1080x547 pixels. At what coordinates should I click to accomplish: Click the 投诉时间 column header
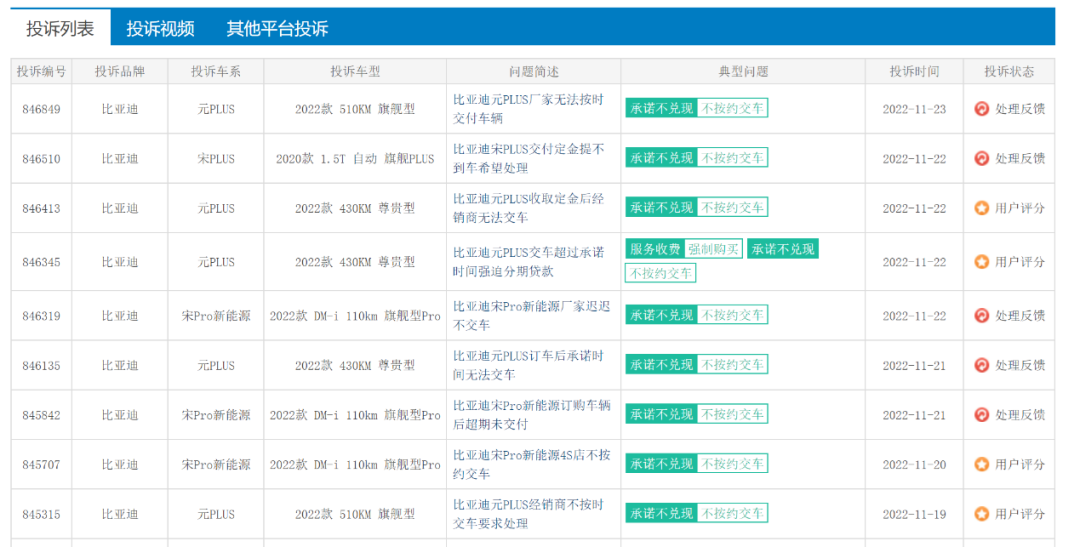pos(915,72)
